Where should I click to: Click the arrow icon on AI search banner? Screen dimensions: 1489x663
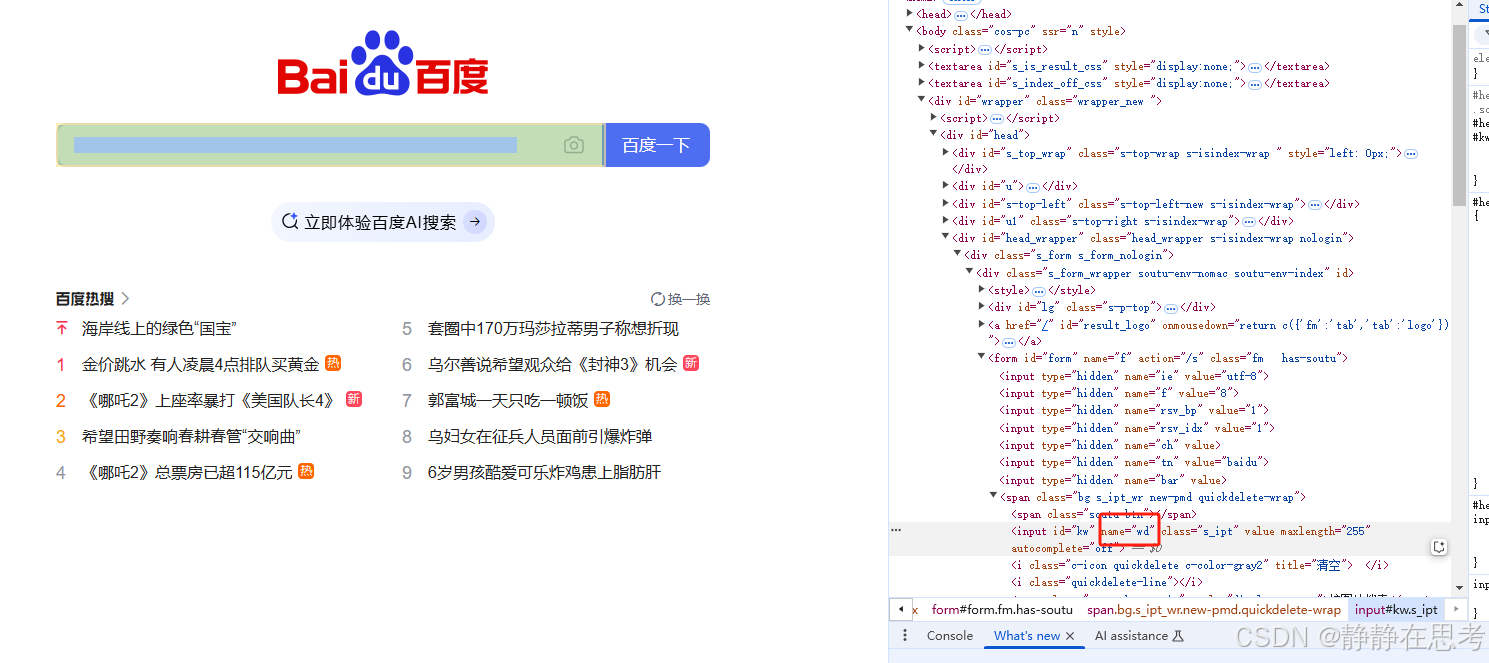pos(475,222)
